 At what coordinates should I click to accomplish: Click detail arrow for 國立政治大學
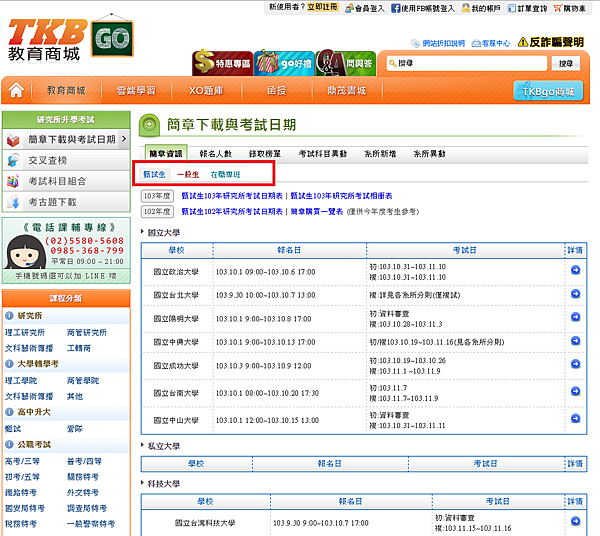pyautogui.click(x=575, y=270)
